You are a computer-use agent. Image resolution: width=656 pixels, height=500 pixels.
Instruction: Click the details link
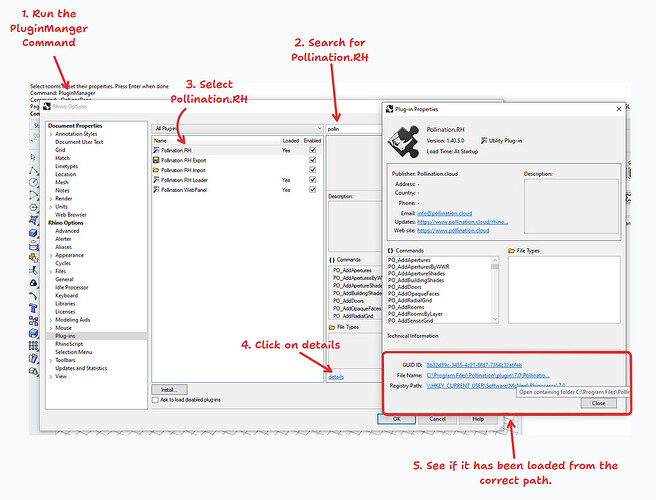click(x=336, y=377)
